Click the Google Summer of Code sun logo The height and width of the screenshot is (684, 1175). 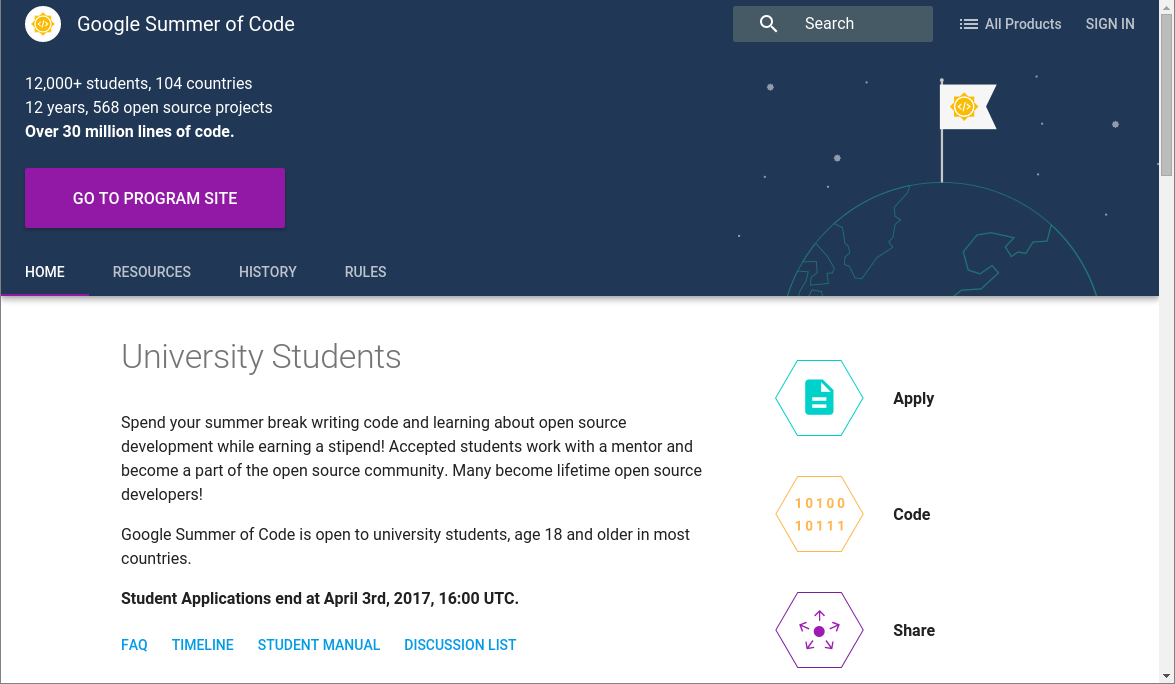[x=43, y=24]
